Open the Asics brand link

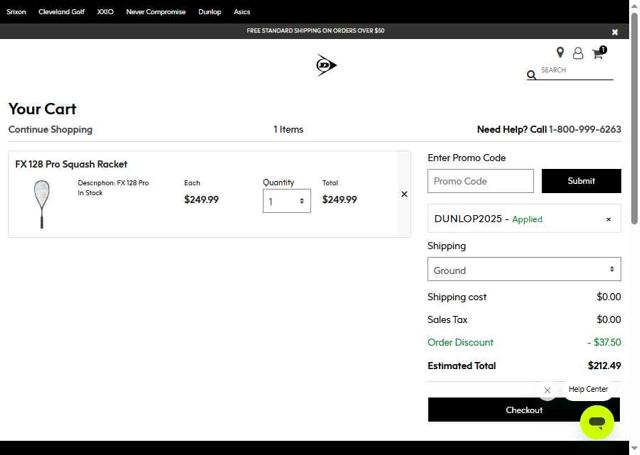[242, 12]
